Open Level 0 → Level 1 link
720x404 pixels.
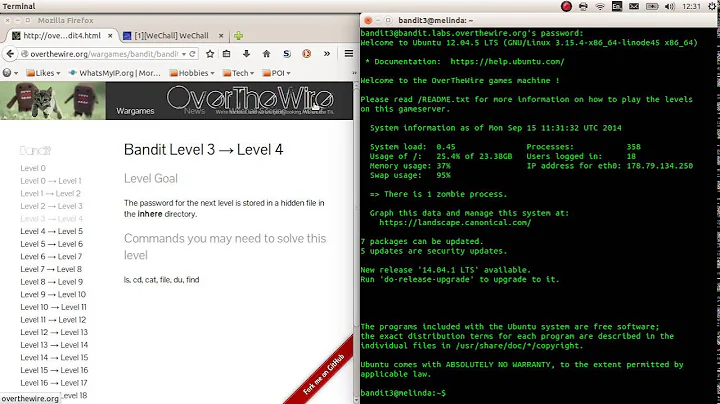(51, 181)
